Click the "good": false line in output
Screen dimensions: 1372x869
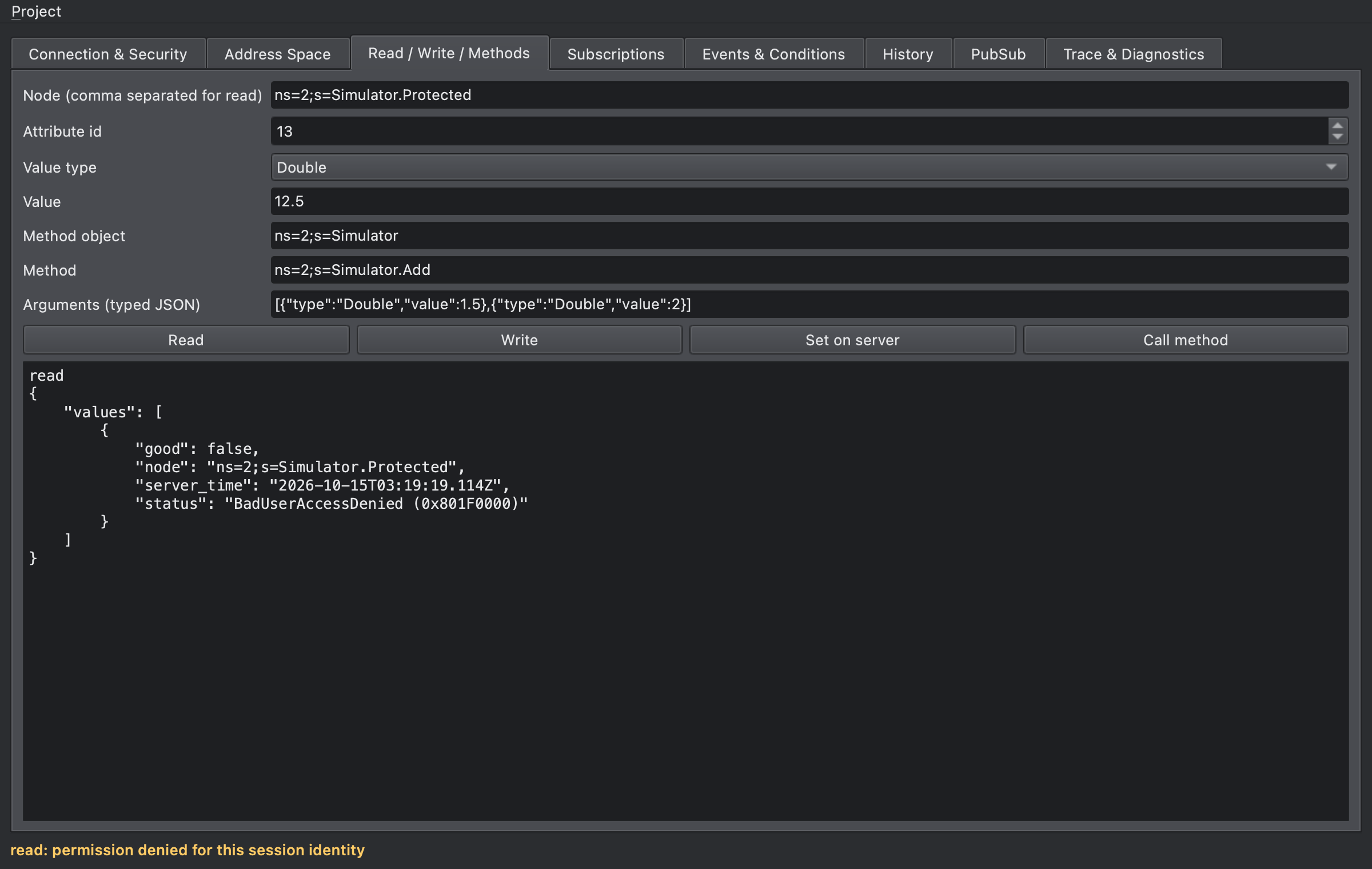point(197,449)
